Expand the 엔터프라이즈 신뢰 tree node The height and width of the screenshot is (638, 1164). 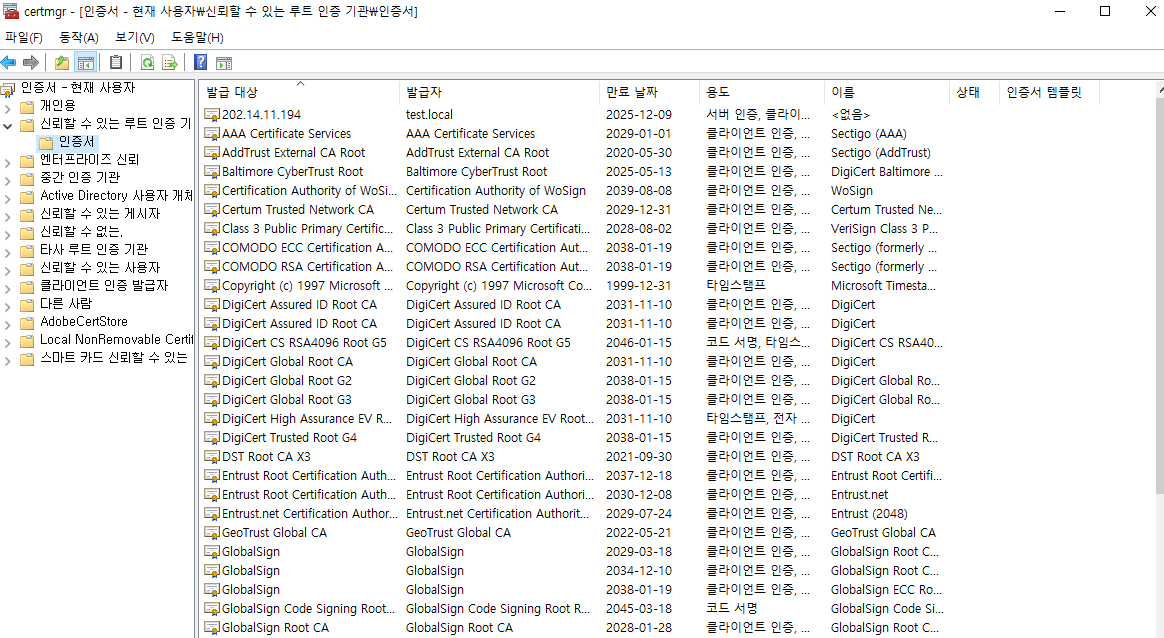(x=7, y=161)
